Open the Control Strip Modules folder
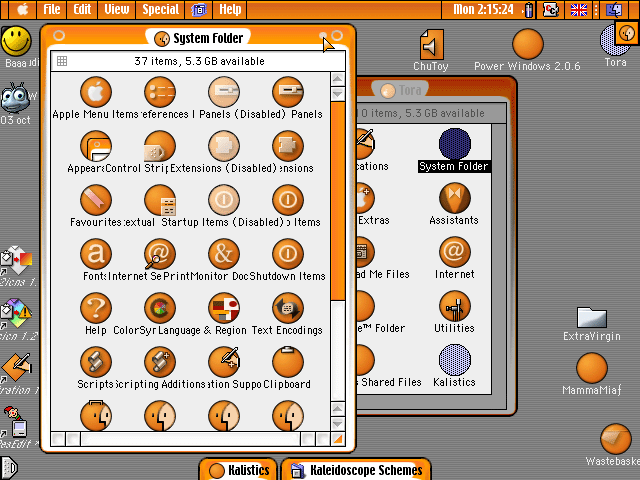640x480 pixels. [160, 146]
